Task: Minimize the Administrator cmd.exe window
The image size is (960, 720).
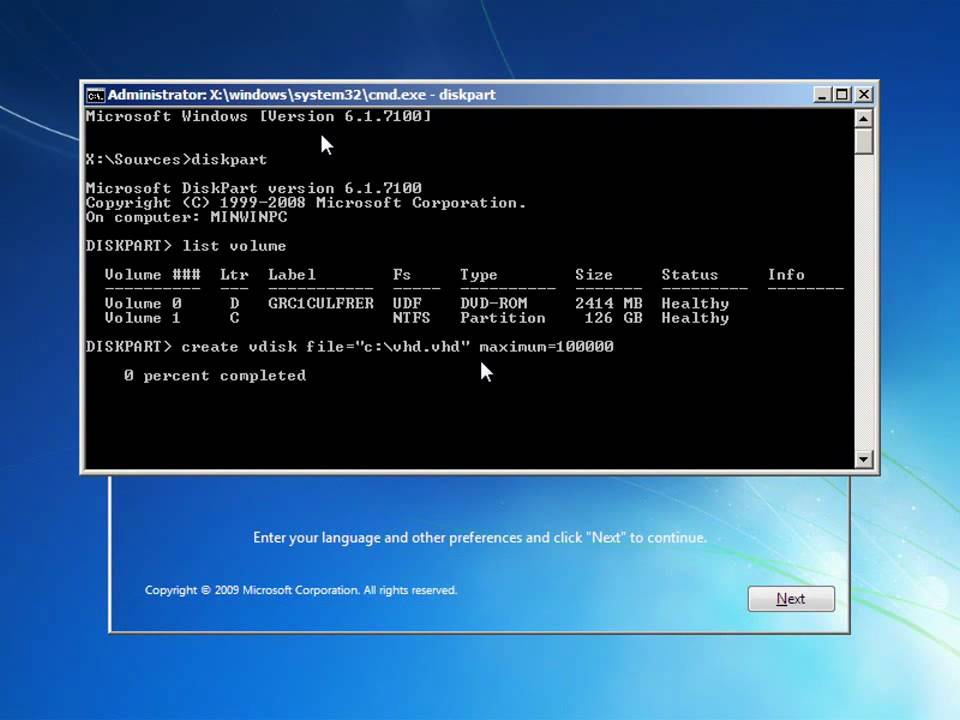Action: [822, 95]
